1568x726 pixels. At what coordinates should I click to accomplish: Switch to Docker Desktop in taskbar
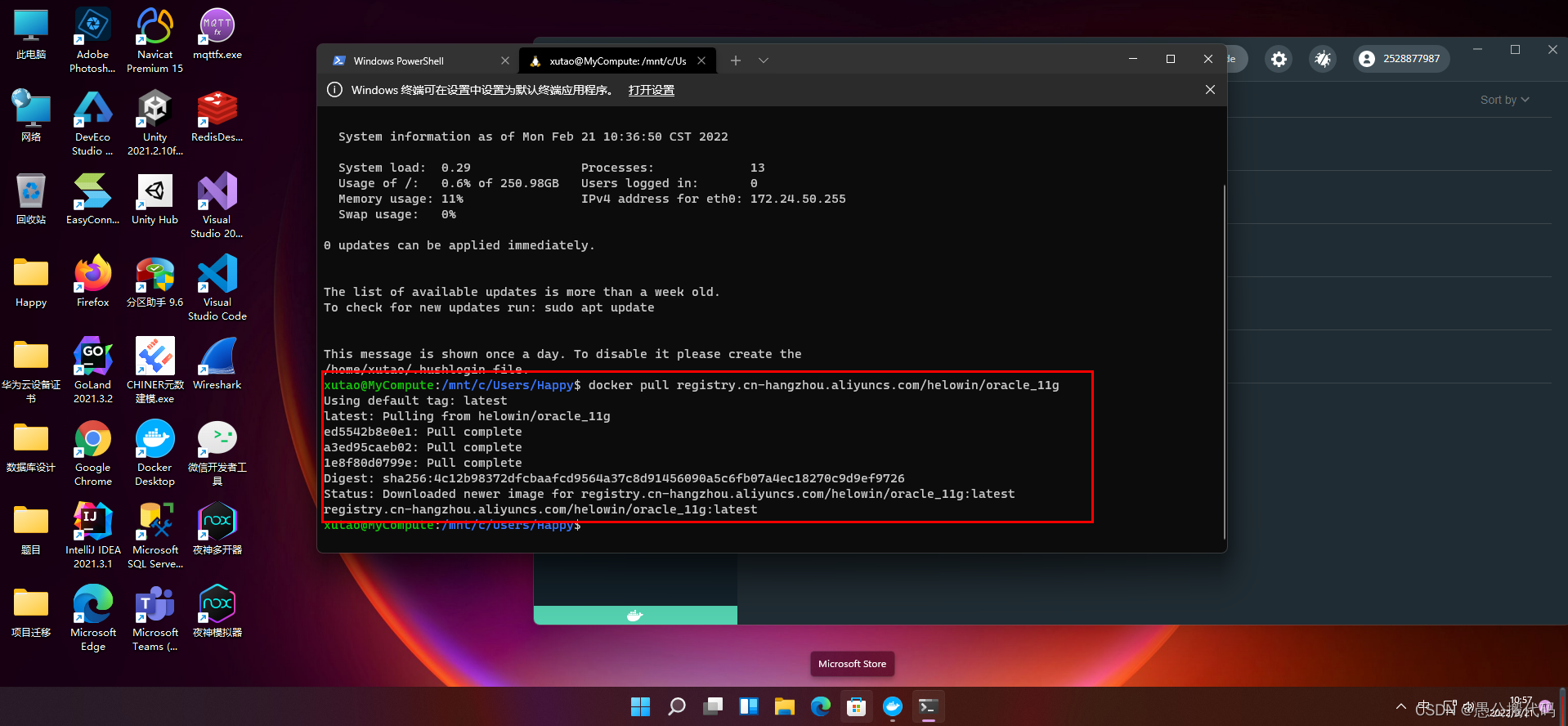coord(892,706)
